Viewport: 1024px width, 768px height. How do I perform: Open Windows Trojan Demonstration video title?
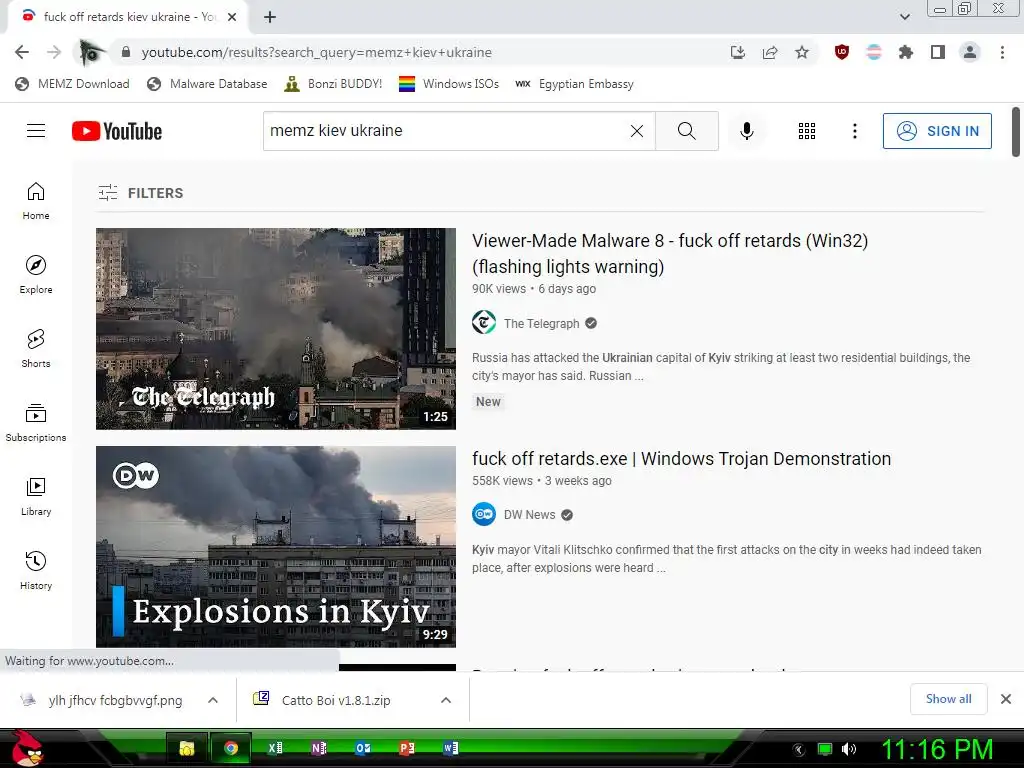(681, 458)
